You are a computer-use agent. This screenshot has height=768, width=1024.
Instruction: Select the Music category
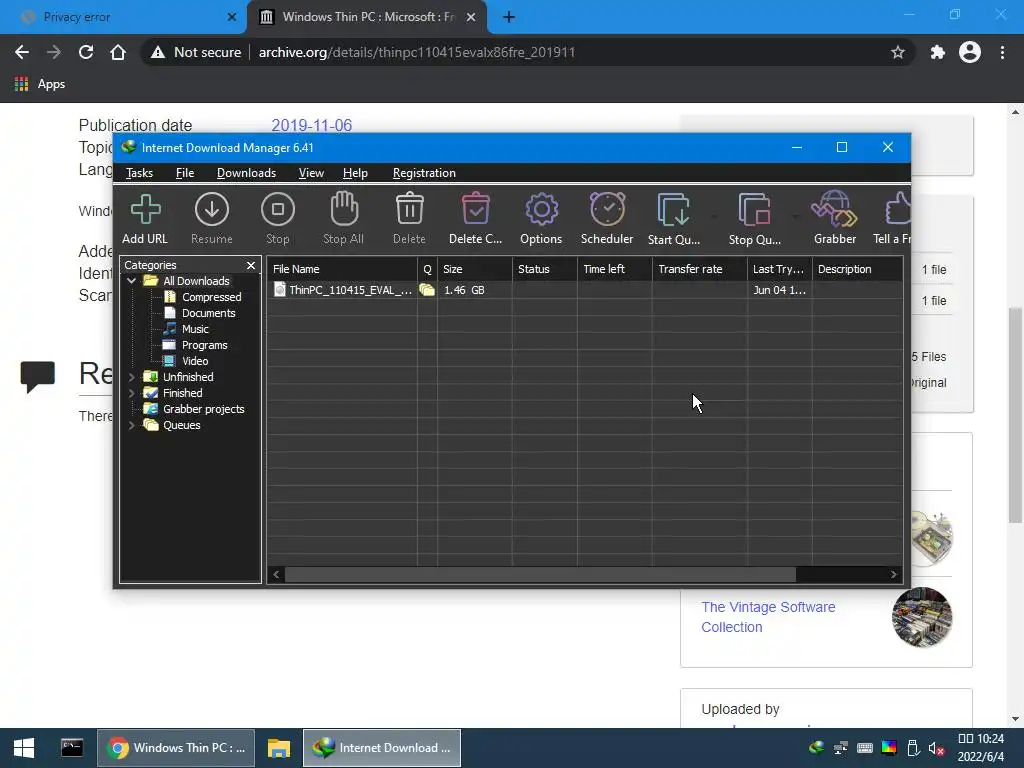coord(195,329)
